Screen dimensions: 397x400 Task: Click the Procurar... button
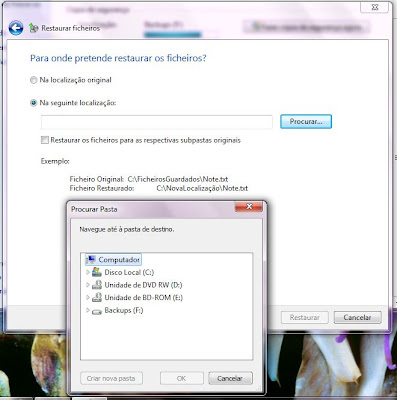306,121
